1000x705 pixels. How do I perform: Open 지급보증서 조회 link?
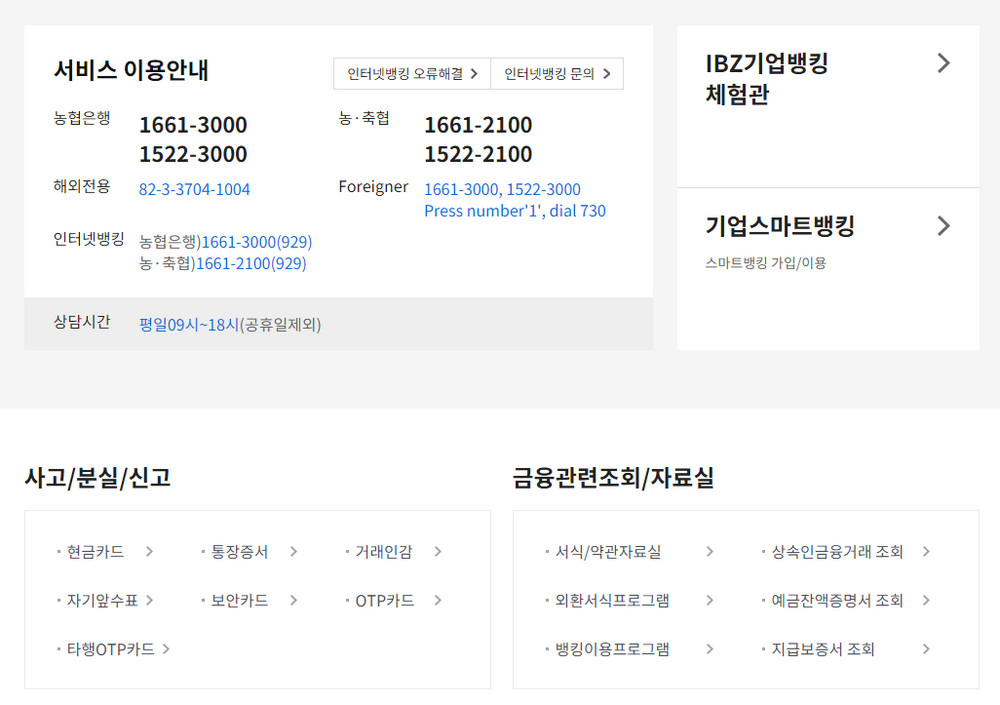823,649
